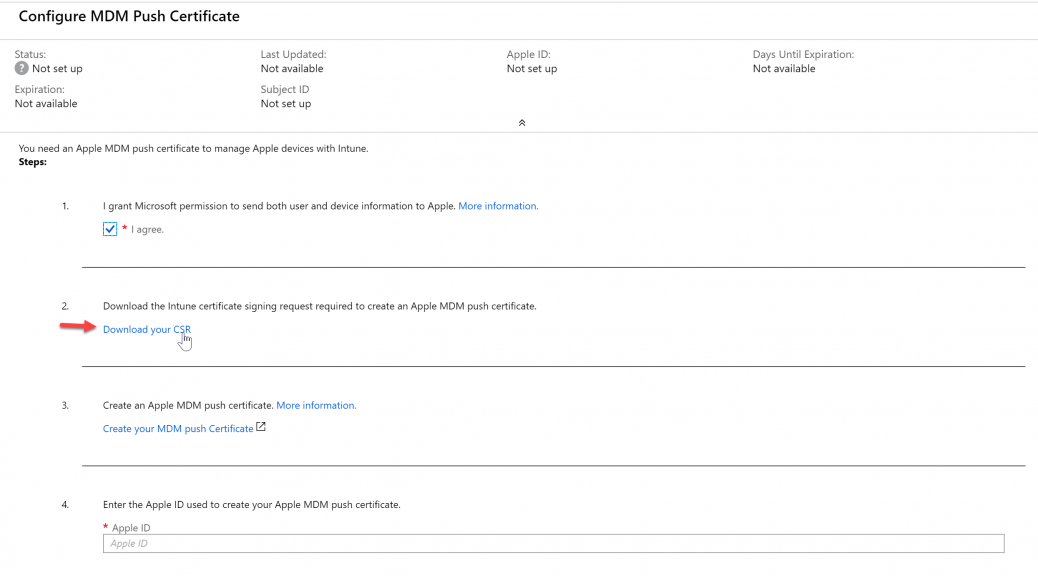Open Create your MDM push Certificate link

(x=178, y=428)
